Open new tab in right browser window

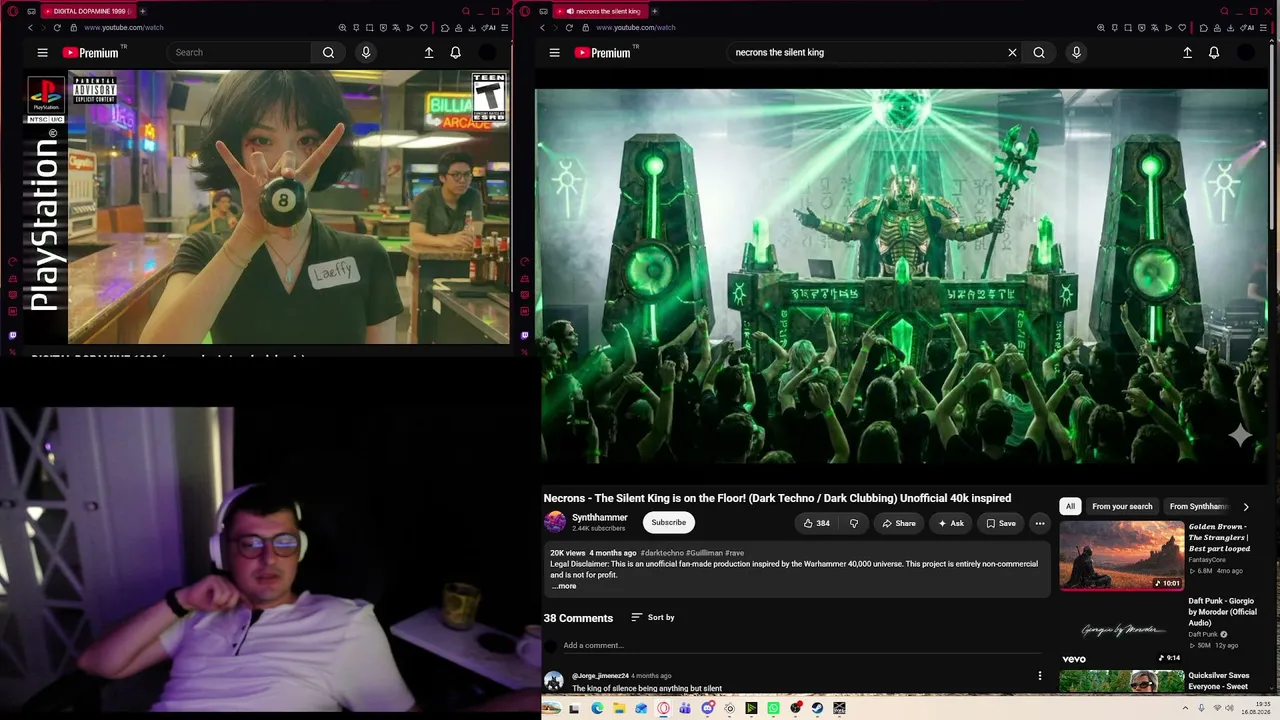coord(655,11)
